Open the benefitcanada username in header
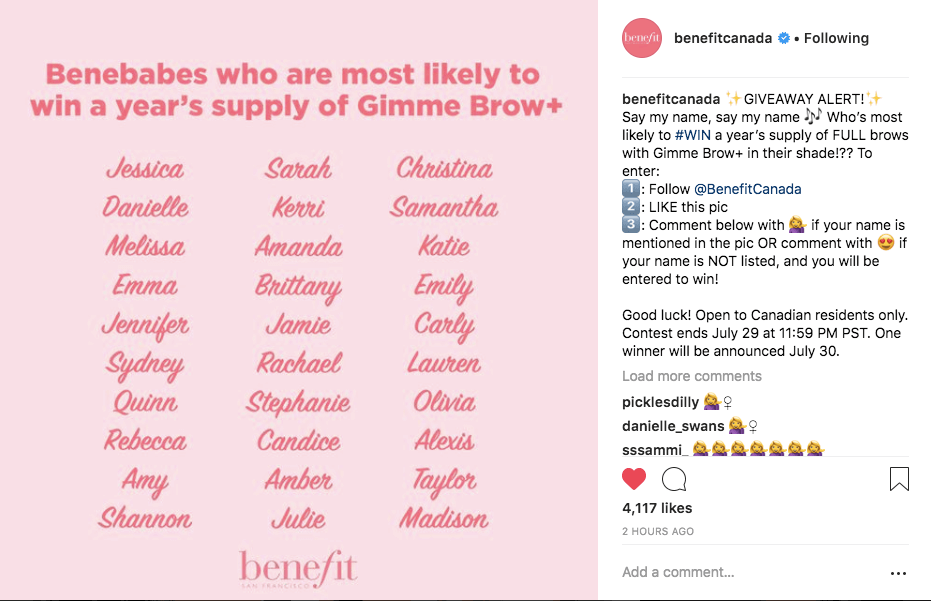 pyautogui.click(x=723, y=38)
